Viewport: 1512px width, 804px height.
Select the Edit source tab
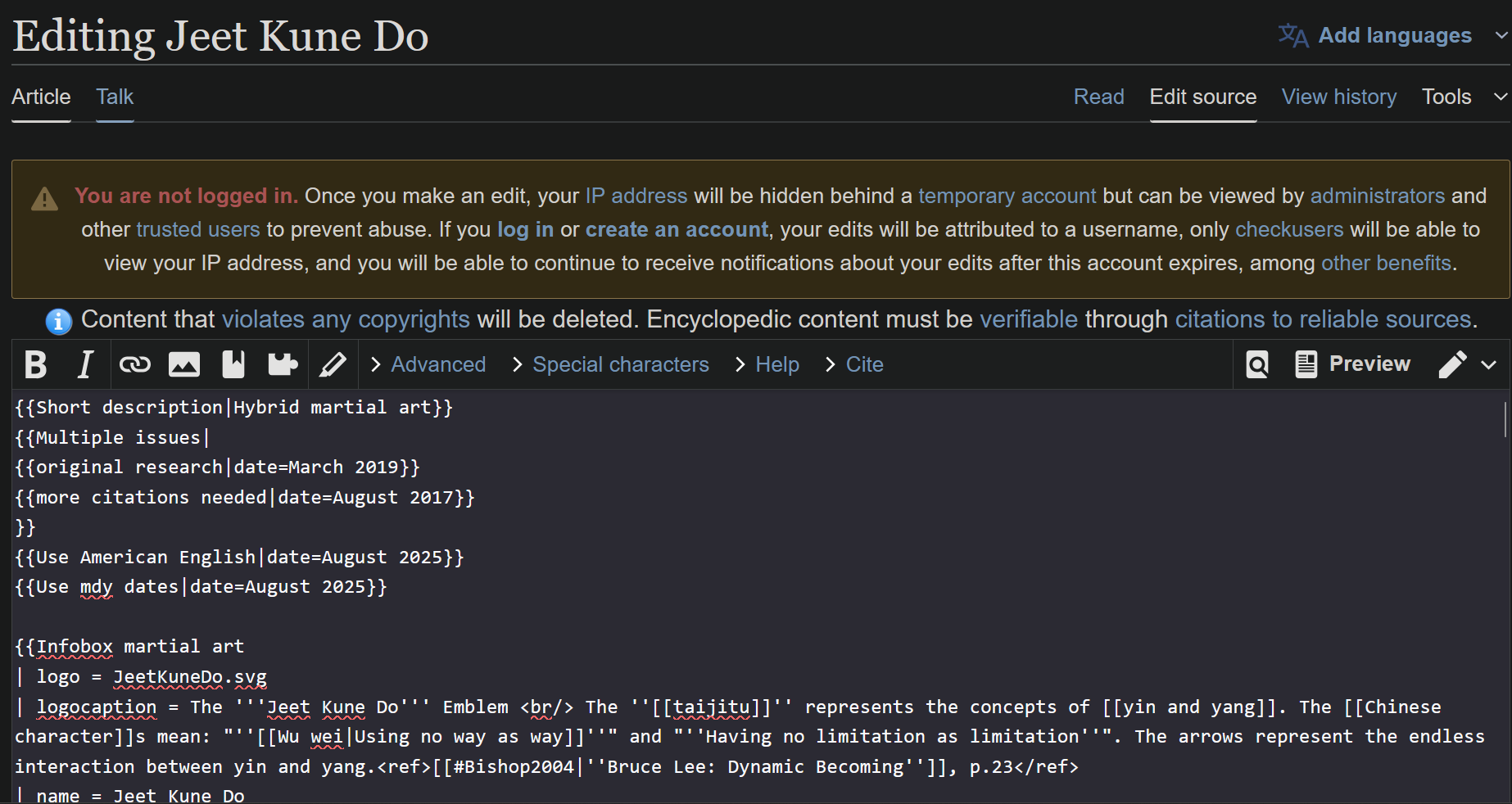point(1202,97)
